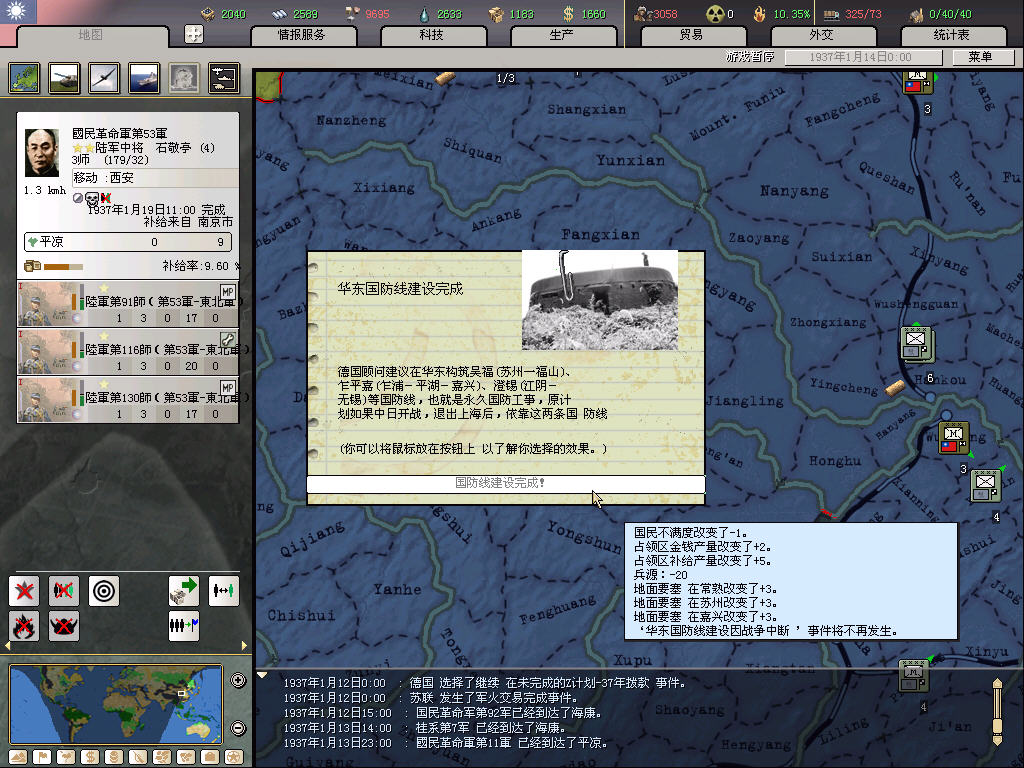Click the green arrow redeploy unit icon
1024x768 pixels.
click(x=183, y=591)
